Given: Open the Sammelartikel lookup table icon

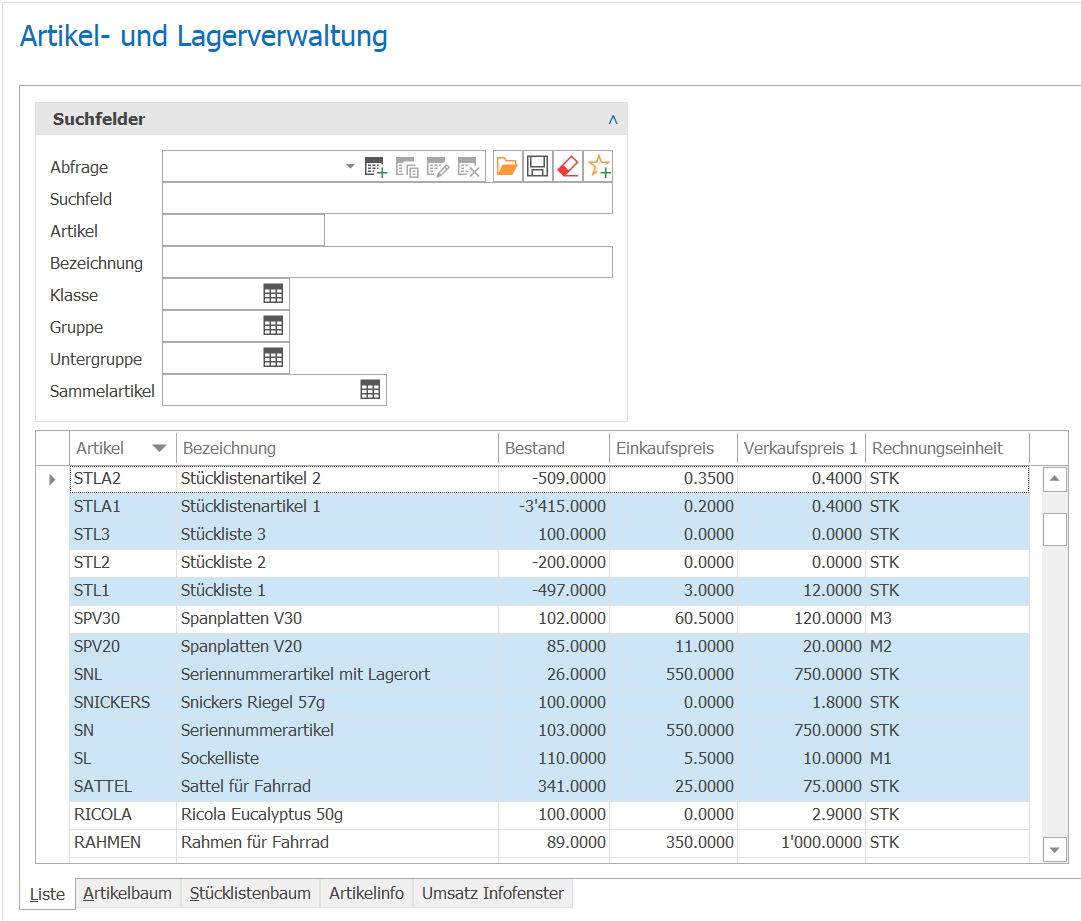Looking at the screenshot, I should click(x=370, y=390).
